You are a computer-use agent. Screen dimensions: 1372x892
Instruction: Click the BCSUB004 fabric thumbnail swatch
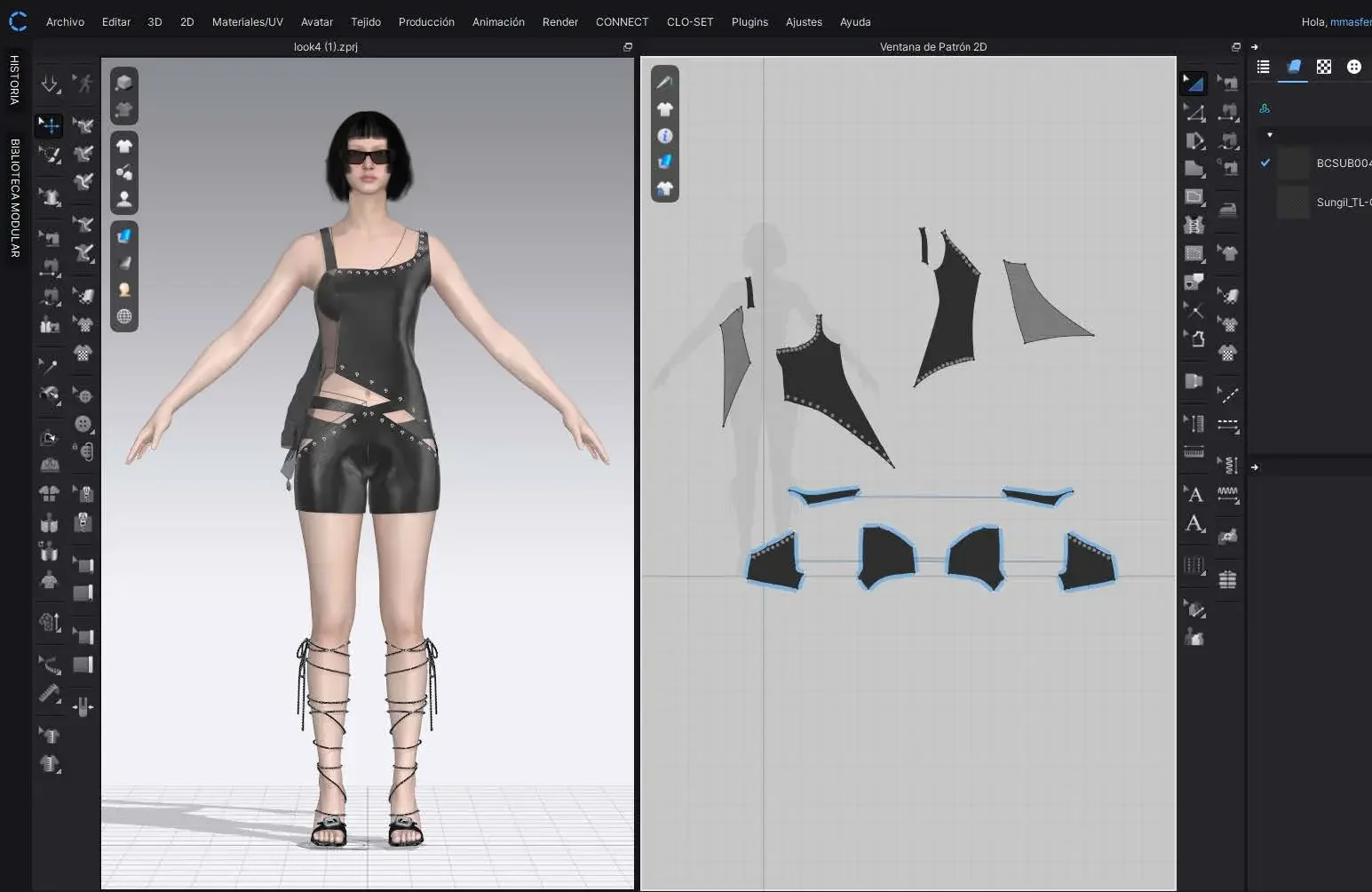1293,163
